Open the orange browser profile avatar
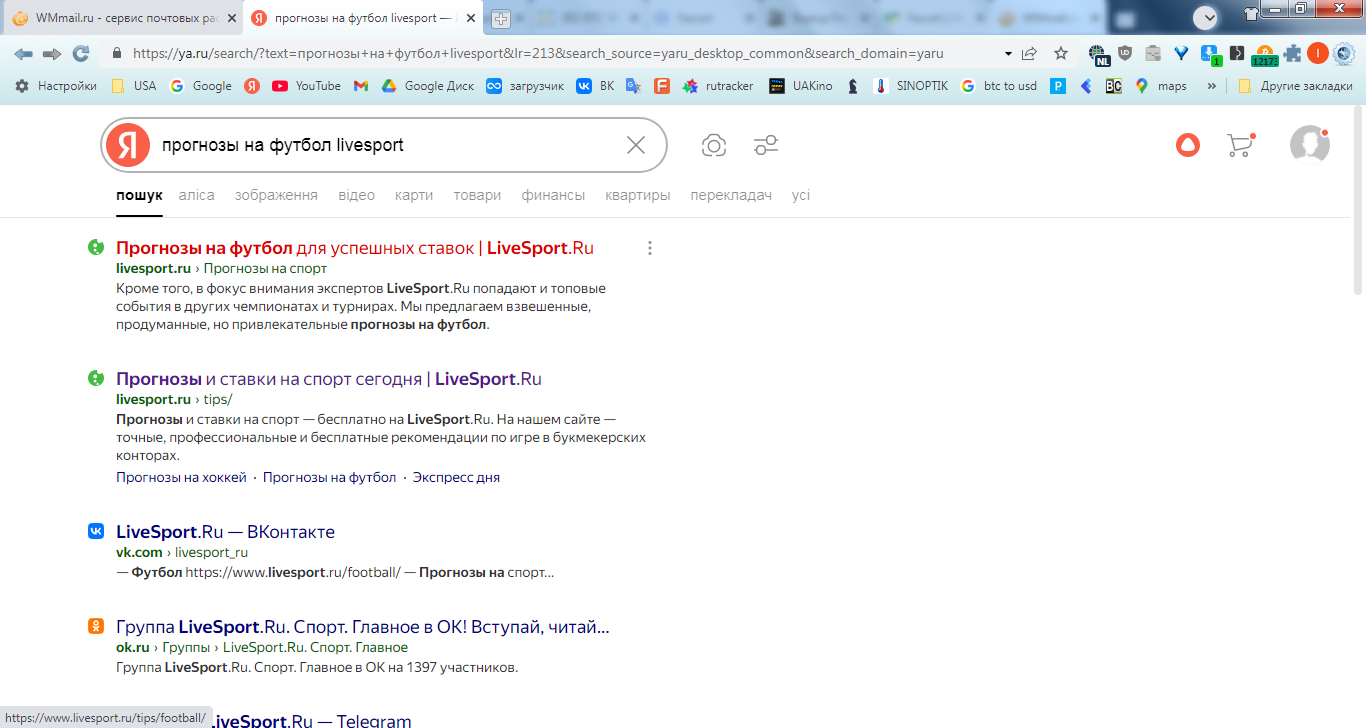This screenshot has width=1366, height=728. coord(1318,54)
